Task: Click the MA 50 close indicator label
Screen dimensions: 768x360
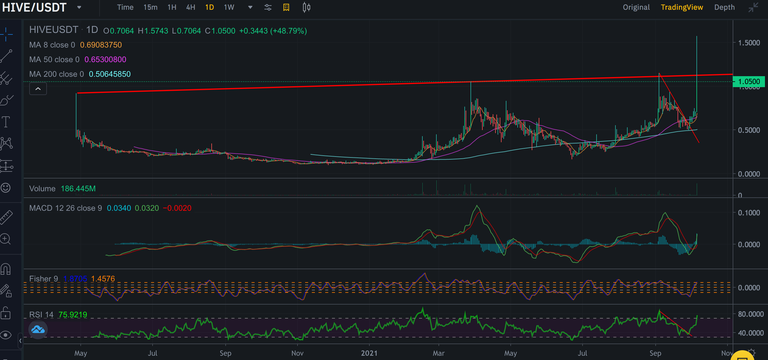Action: (x=54, y=60)
